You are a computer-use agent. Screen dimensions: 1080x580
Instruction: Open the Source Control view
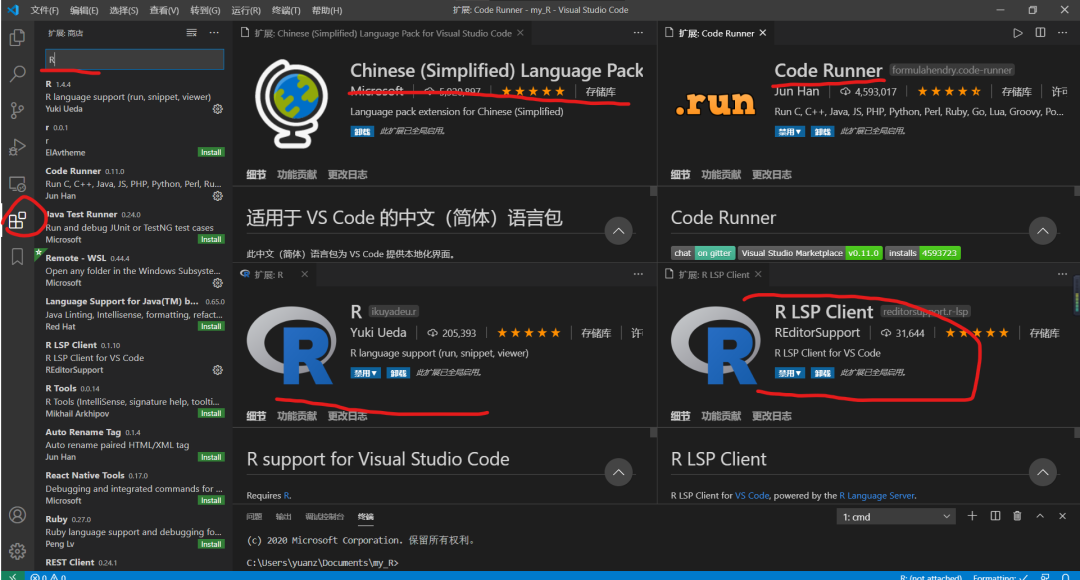[17, 110]
